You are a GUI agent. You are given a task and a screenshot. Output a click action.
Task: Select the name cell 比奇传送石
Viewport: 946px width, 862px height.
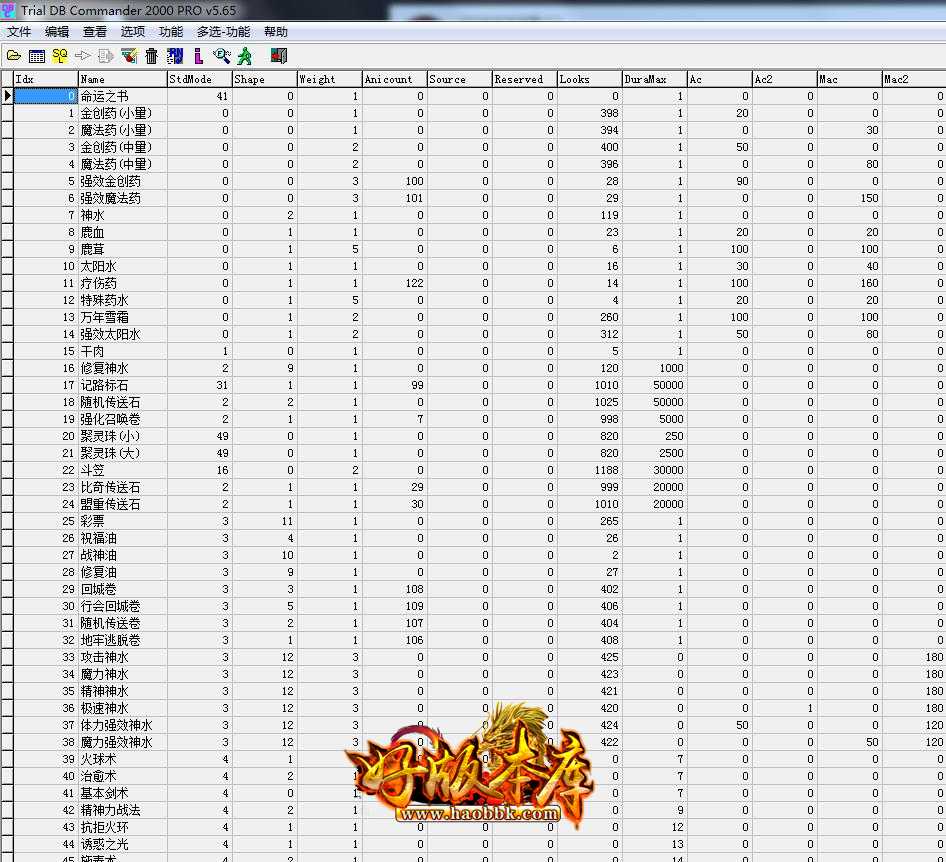[122, 487]
